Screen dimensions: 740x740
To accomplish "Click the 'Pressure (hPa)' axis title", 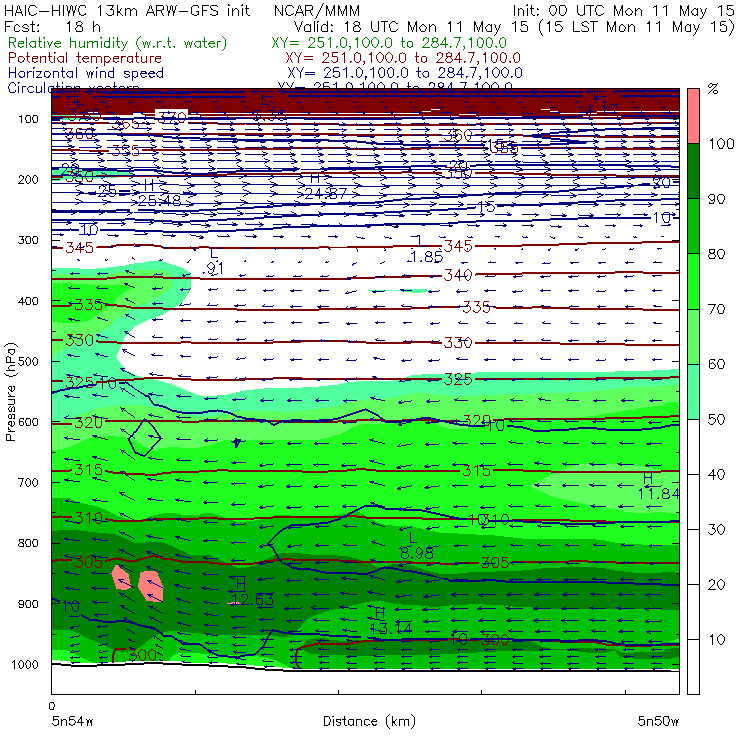I will tap(10, 392).
